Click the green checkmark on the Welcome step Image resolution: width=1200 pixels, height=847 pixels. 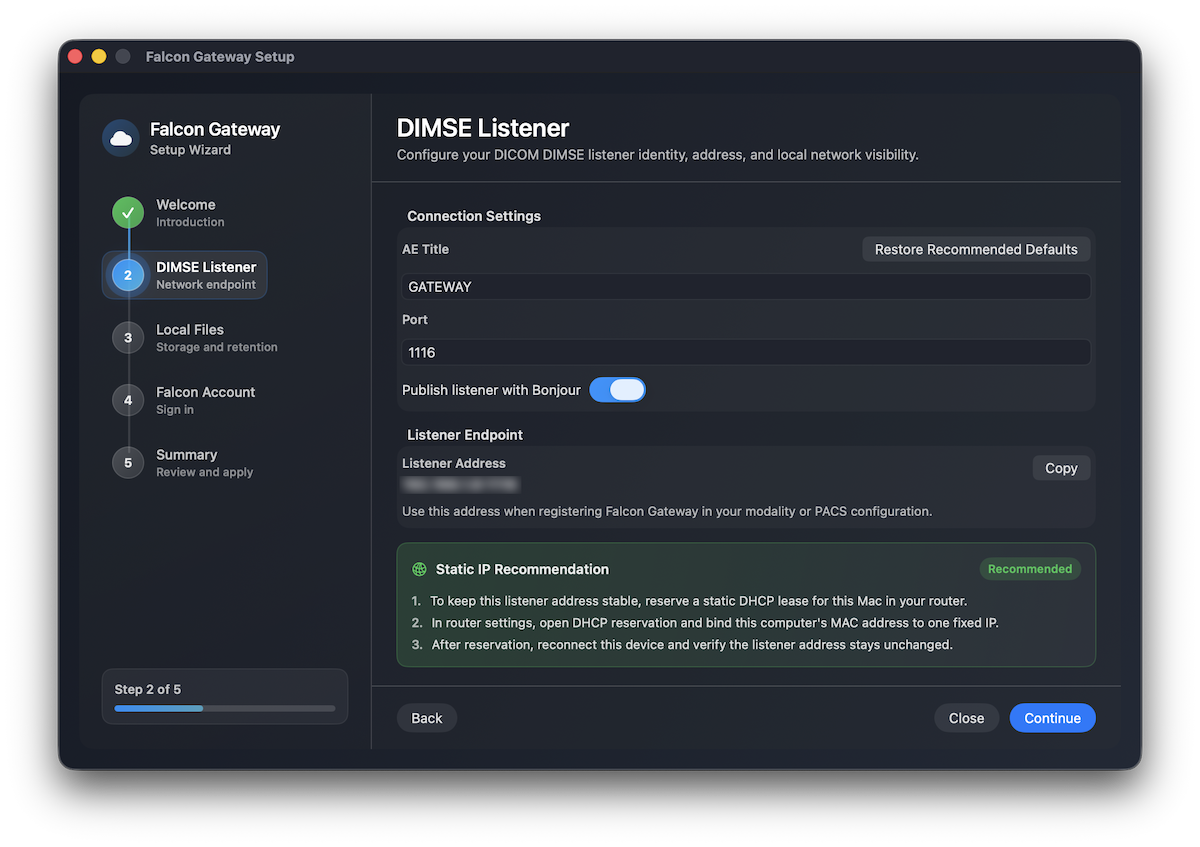click(x=128, y=212)
